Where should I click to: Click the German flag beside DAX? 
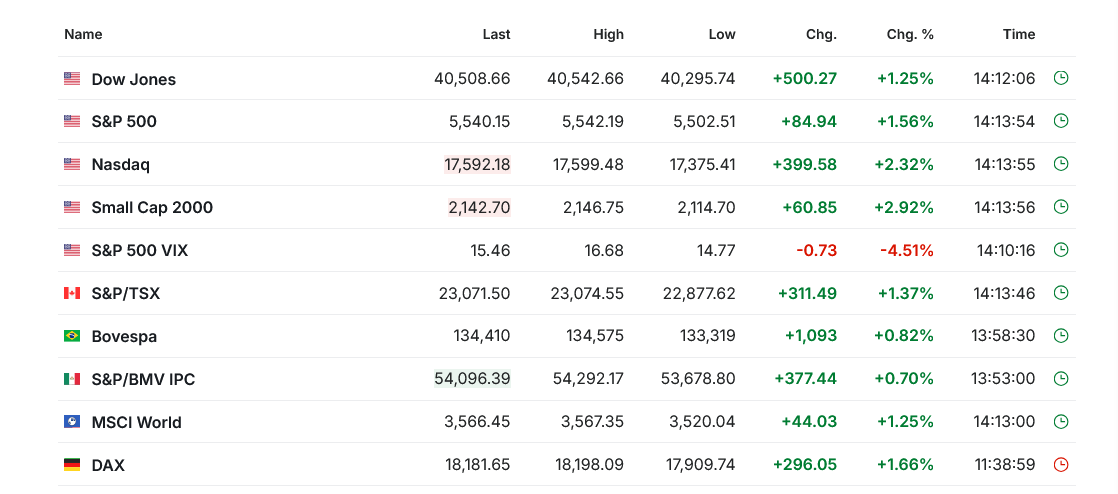pos(72,465)
